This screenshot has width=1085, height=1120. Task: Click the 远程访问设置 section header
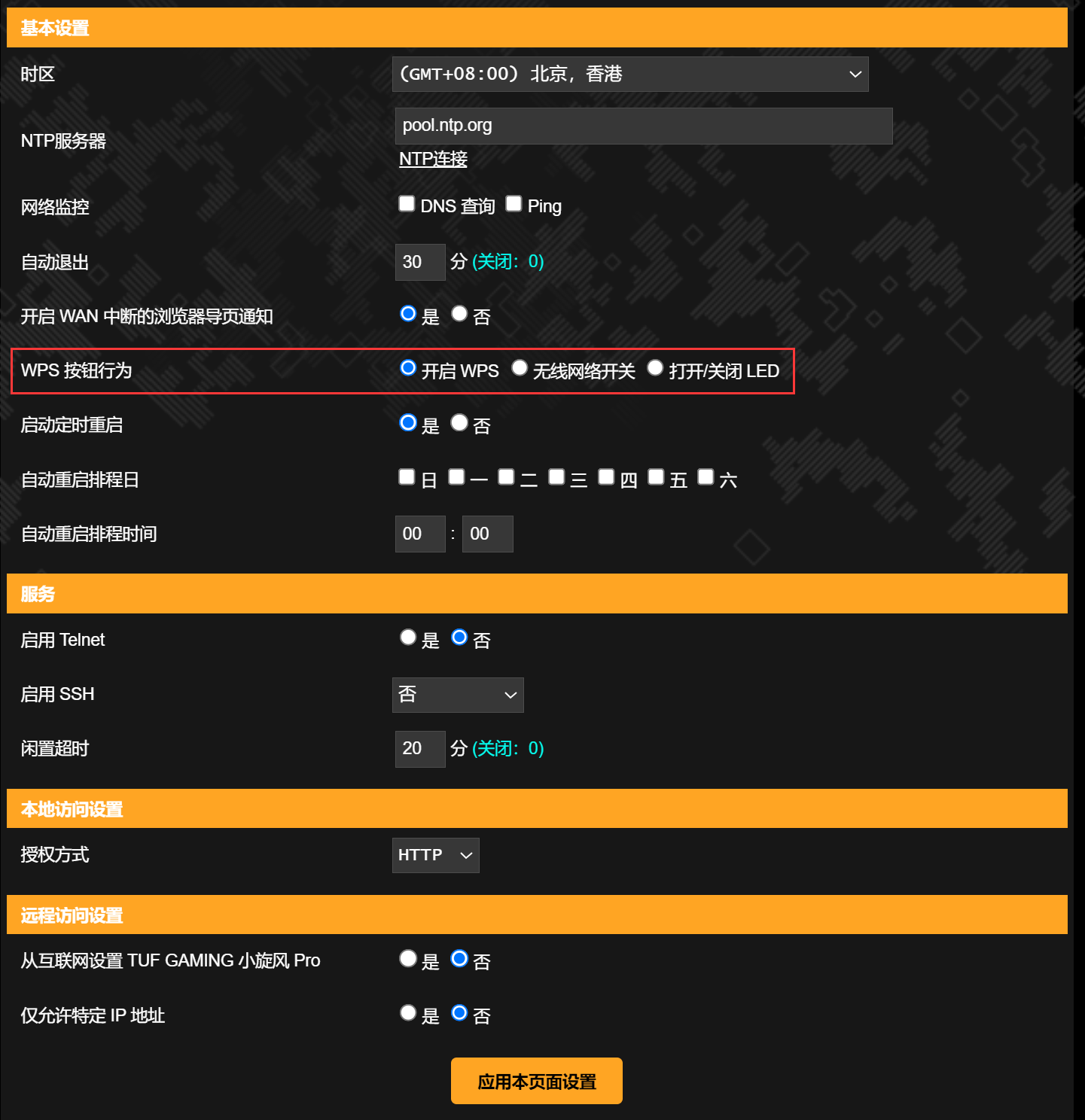point(537,915)
